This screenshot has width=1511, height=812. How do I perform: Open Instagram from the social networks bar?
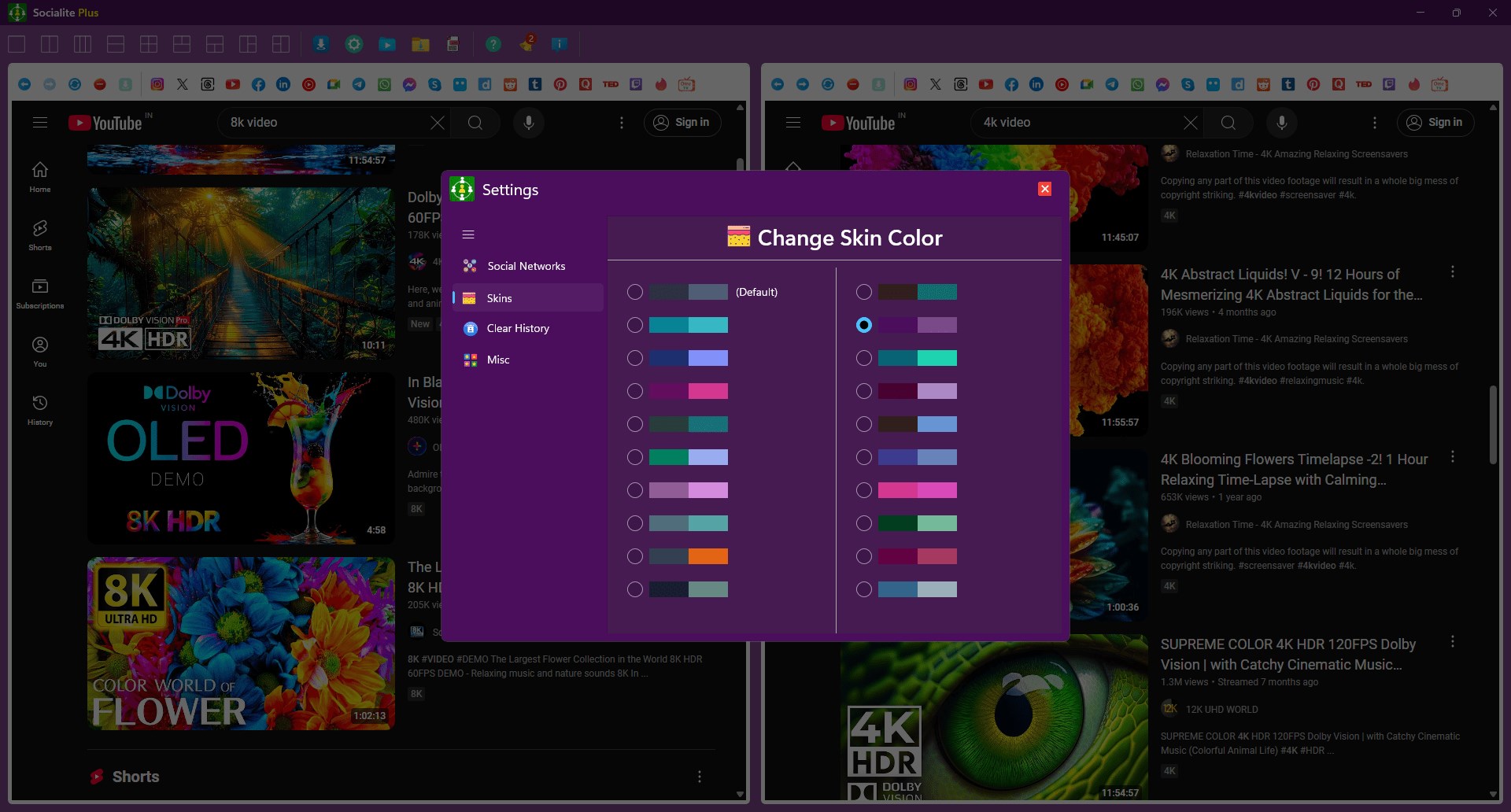pyautogui.click(x=157, y=84)
